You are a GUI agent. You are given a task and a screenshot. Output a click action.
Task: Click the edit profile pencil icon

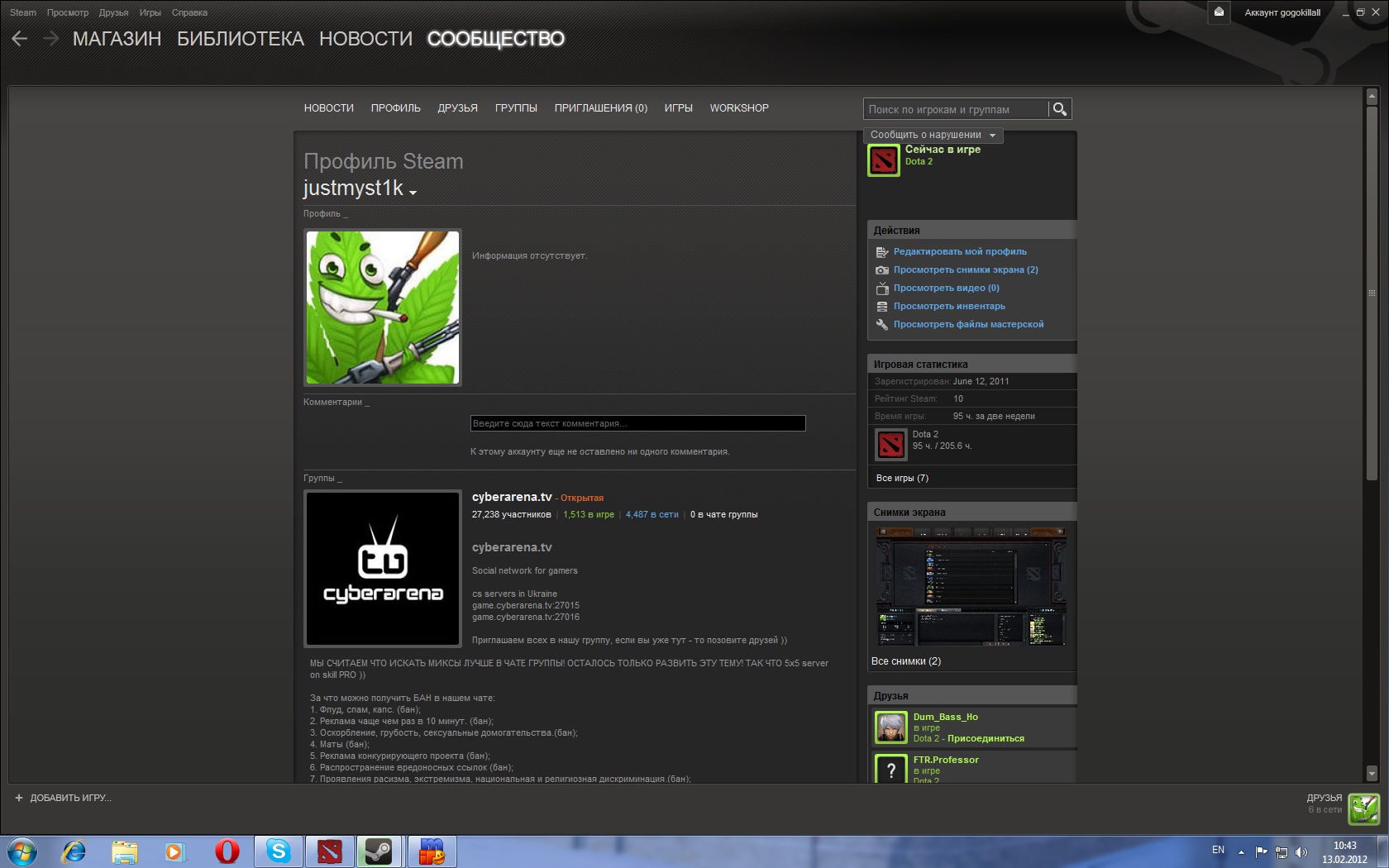[x=882, y=252]
